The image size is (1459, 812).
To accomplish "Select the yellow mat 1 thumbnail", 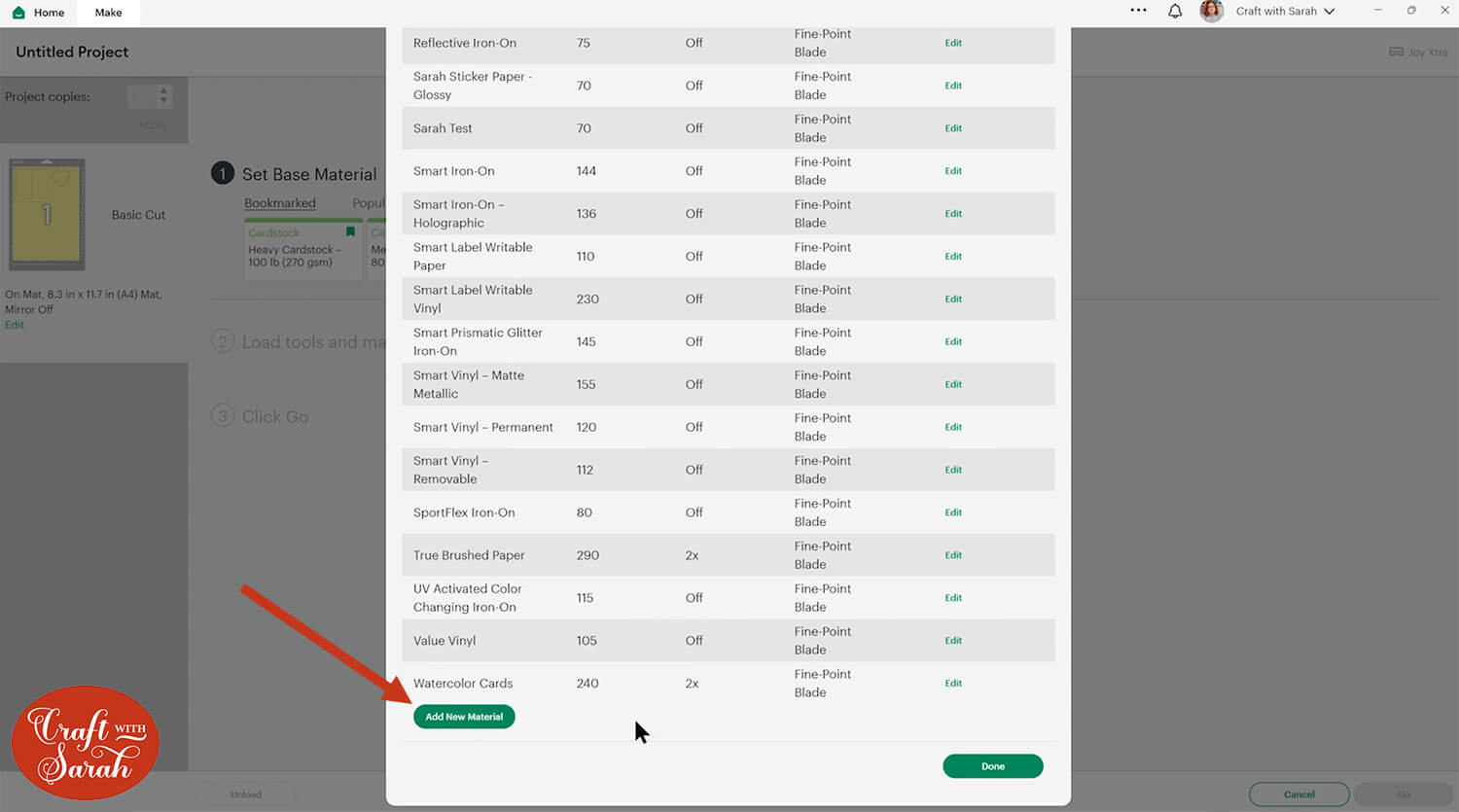I will click(47, 214).
